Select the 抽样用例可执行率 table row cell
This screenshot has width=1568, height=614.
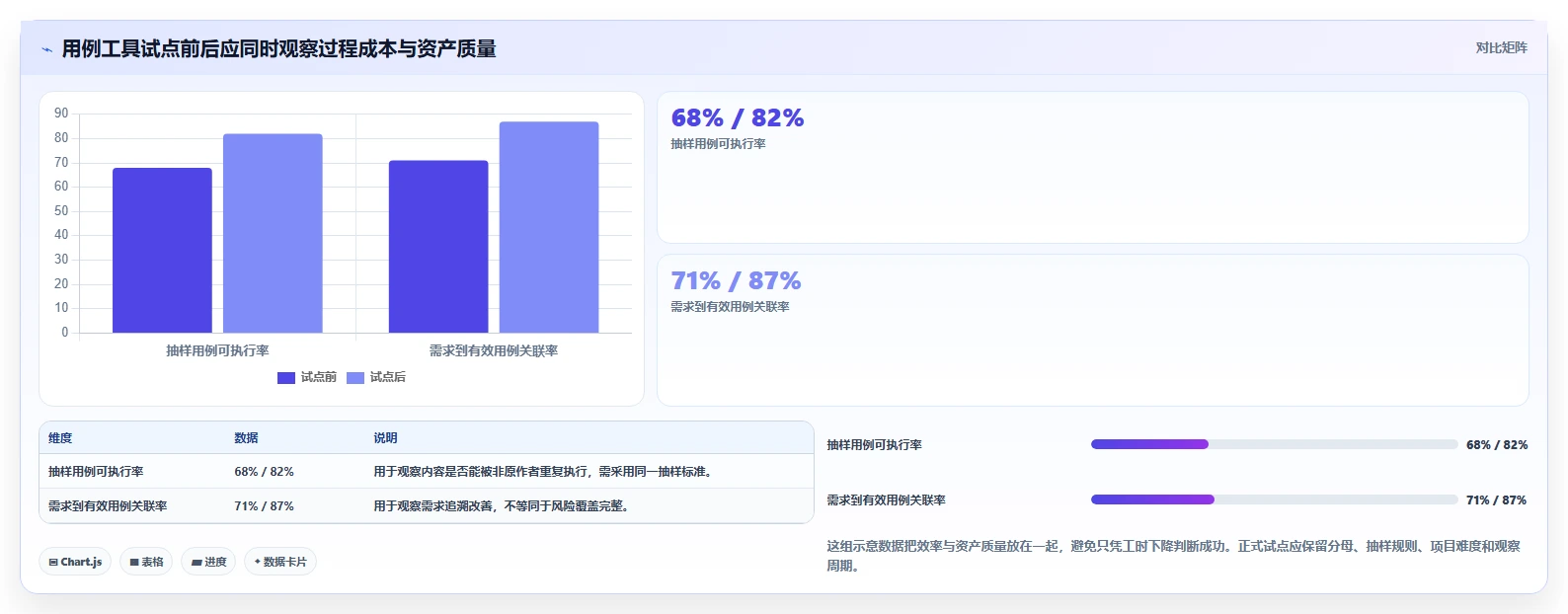pyautogui.click(x=96, y=472)
